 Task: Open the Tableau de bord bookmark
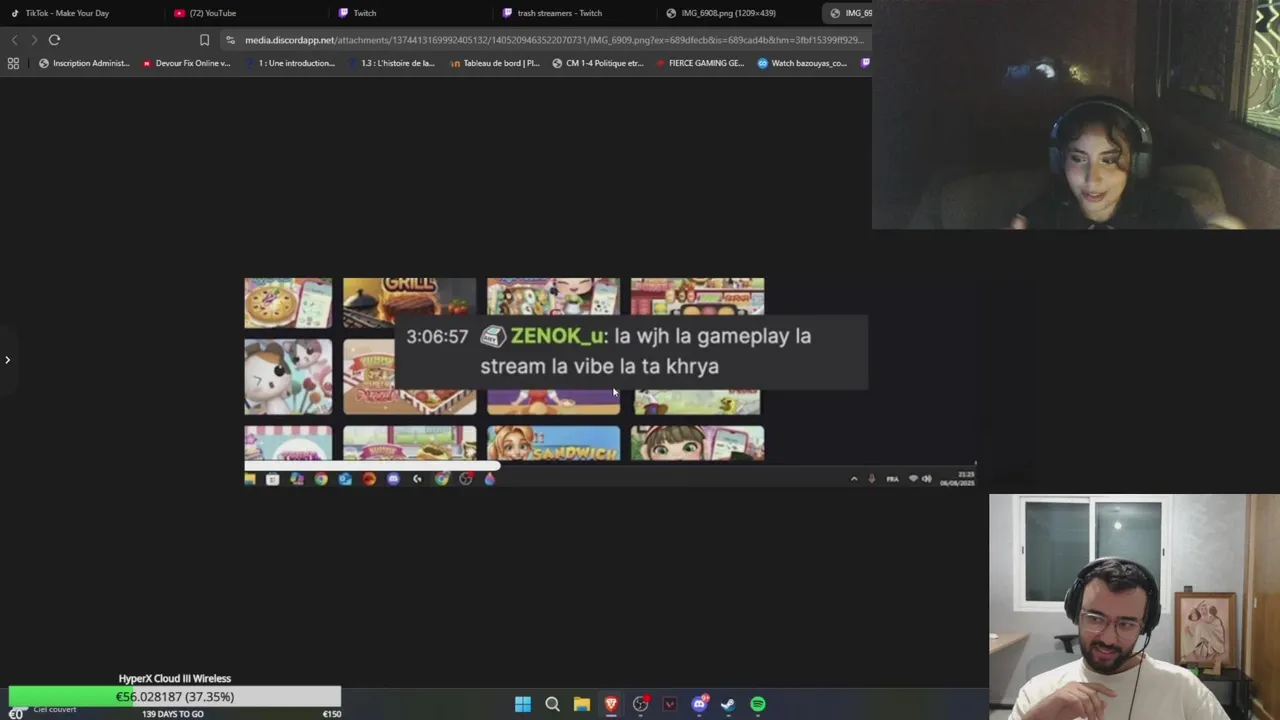(x=494, y=63)
